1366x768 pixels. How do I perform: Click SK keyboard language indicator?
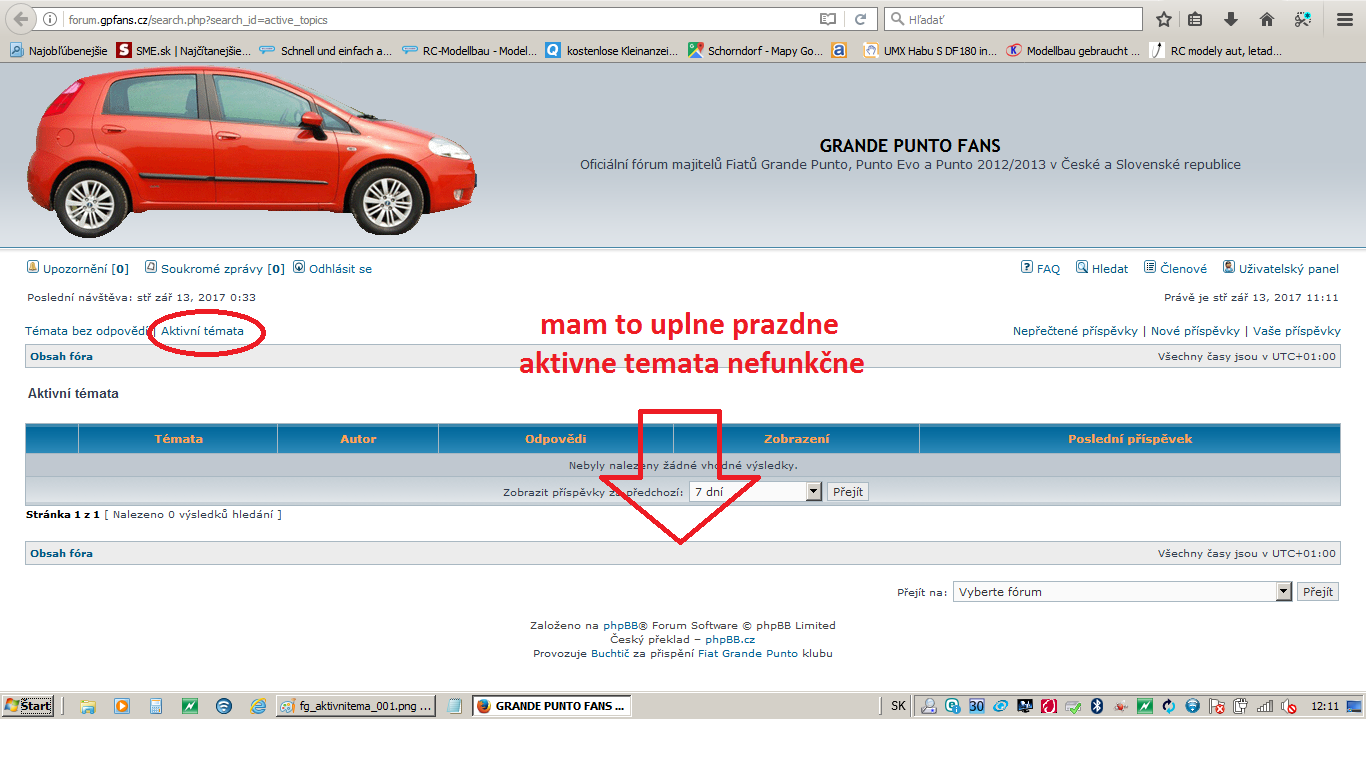898,706
